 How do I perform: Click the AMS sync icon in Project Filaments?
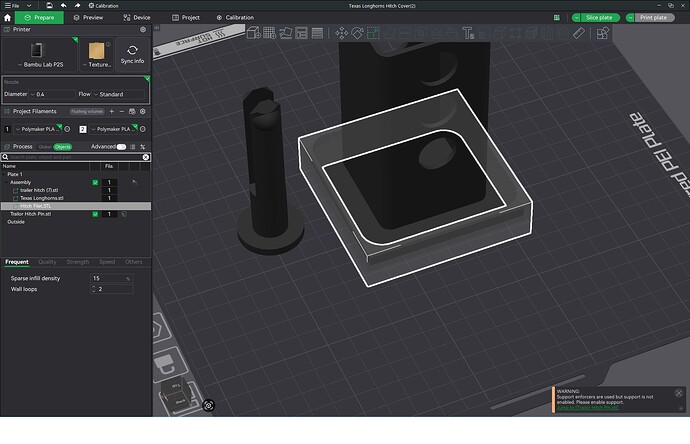pyautogui.click(x=132, y=112)
